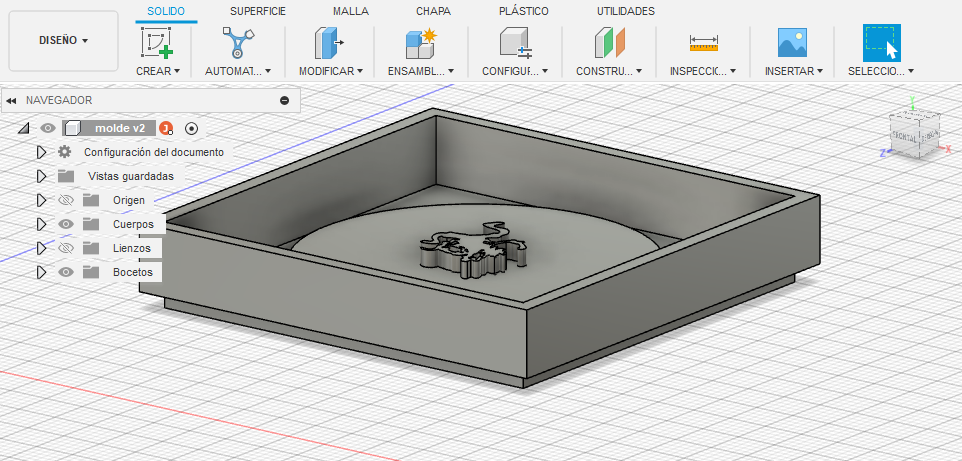962x461 pixels.
Task: Click the Select tool icon
Action: (x=882, y=42)
